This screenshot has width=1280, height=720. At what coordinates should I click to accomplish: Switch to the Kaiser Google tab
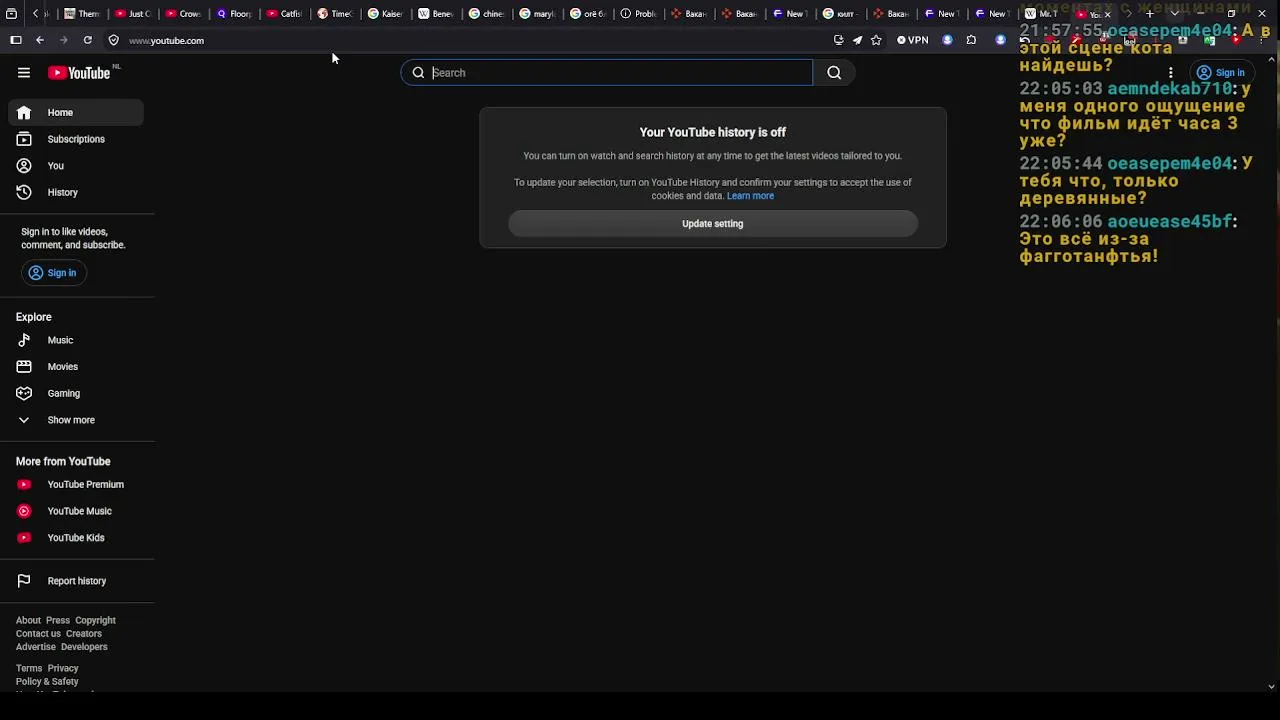(x=386, y=14)
